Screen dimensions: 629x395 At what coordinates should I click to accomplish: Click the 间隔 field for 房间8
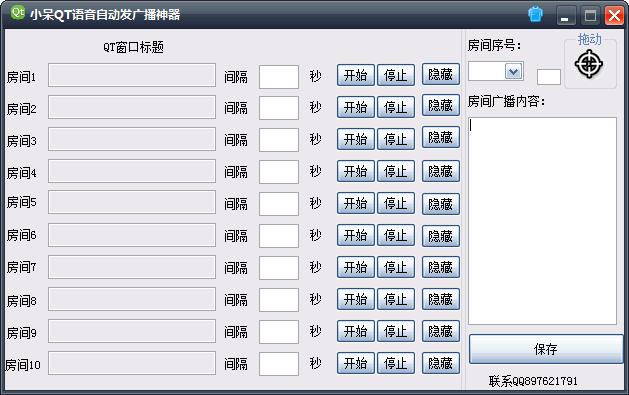coord(279,300)
